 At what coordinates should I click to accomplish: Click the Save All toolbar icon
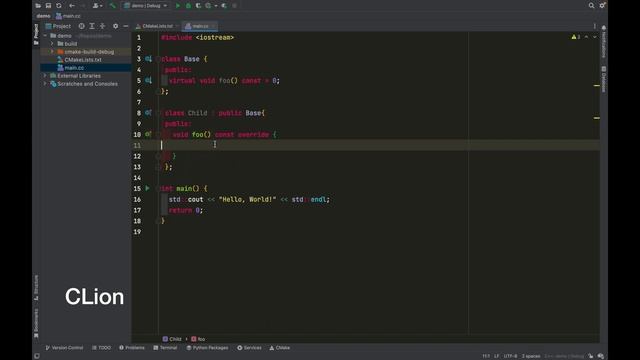(48, 6)
